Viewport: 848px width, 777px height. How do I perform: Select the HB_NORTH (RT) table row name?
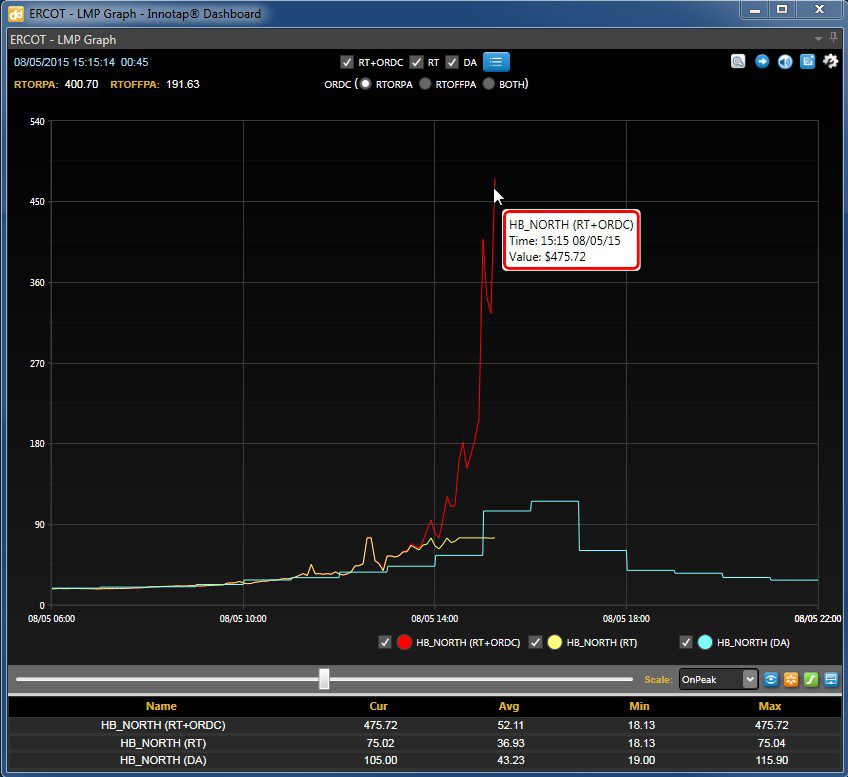click(x=163, y=743)
